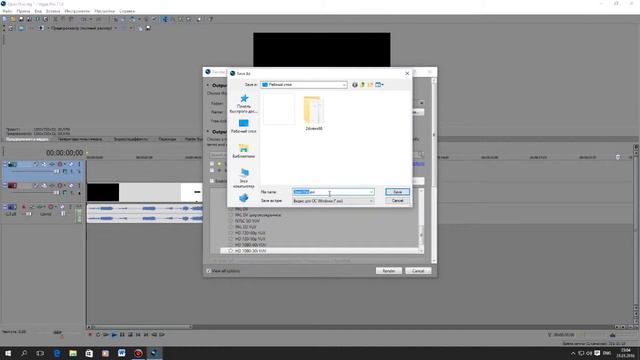Viewport: 640px width, 360px height.
Task: Open the Файл menu
Action: (7, 11)
